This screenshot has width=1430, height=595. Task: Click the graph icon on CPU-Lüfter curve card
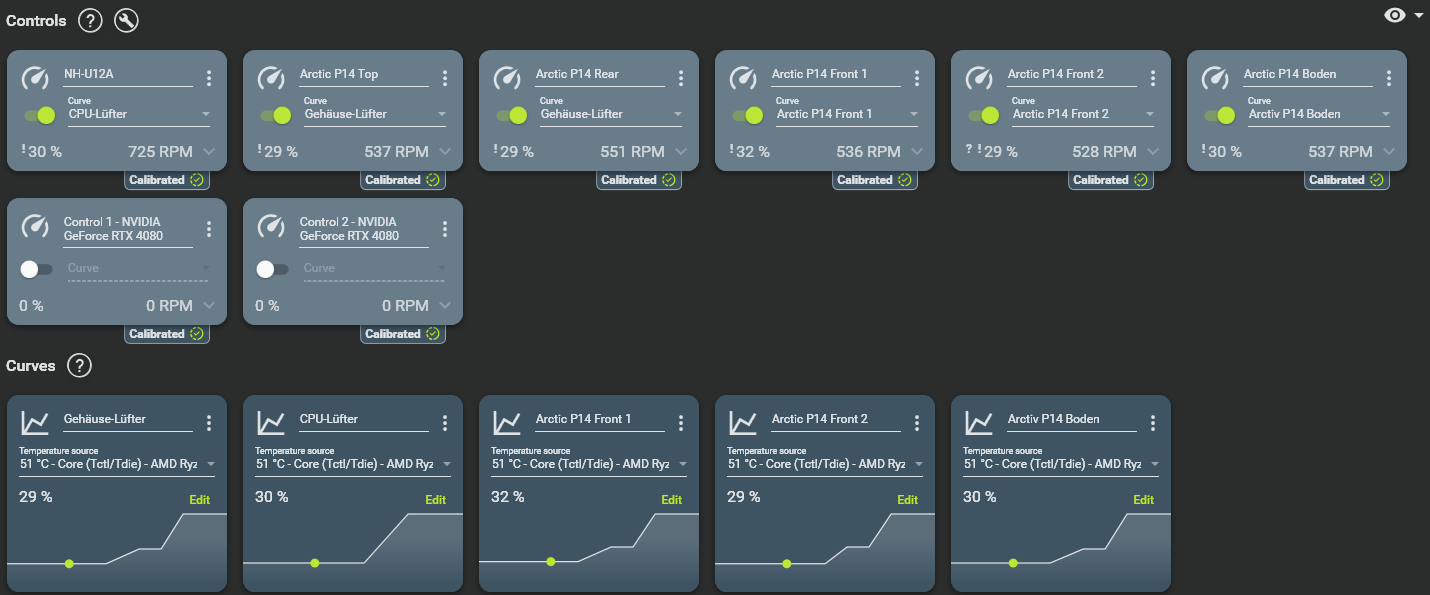click(x=271, y=423)
